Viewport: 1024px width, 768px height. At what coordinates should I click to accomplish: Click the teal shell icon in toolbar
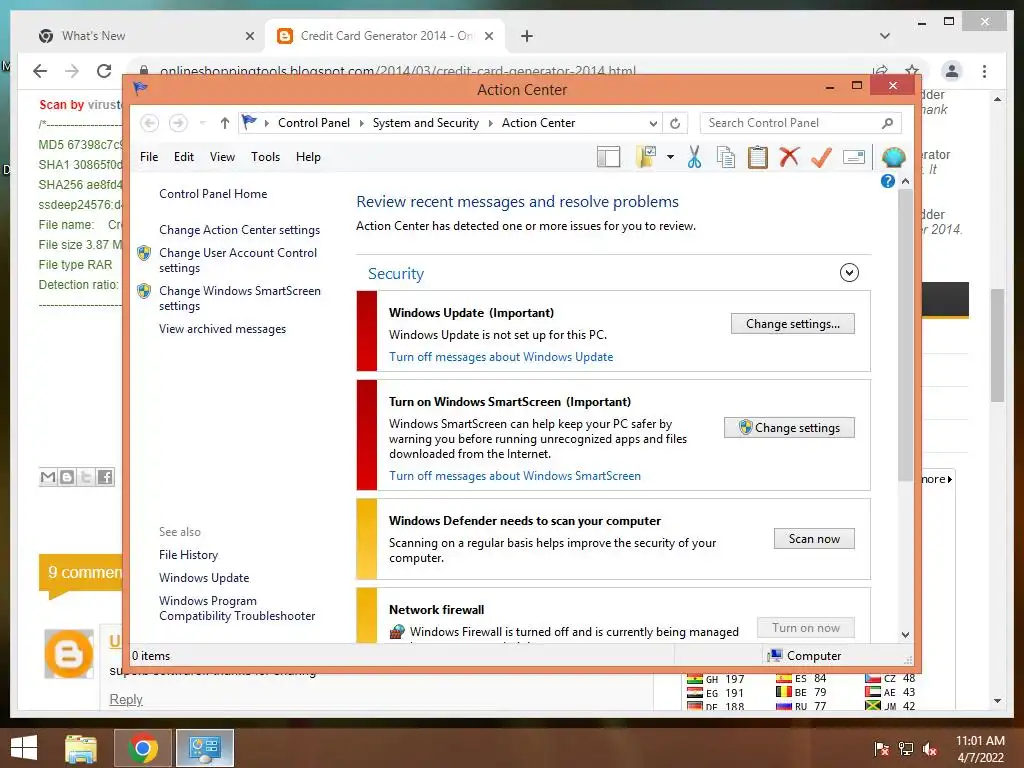893,157
